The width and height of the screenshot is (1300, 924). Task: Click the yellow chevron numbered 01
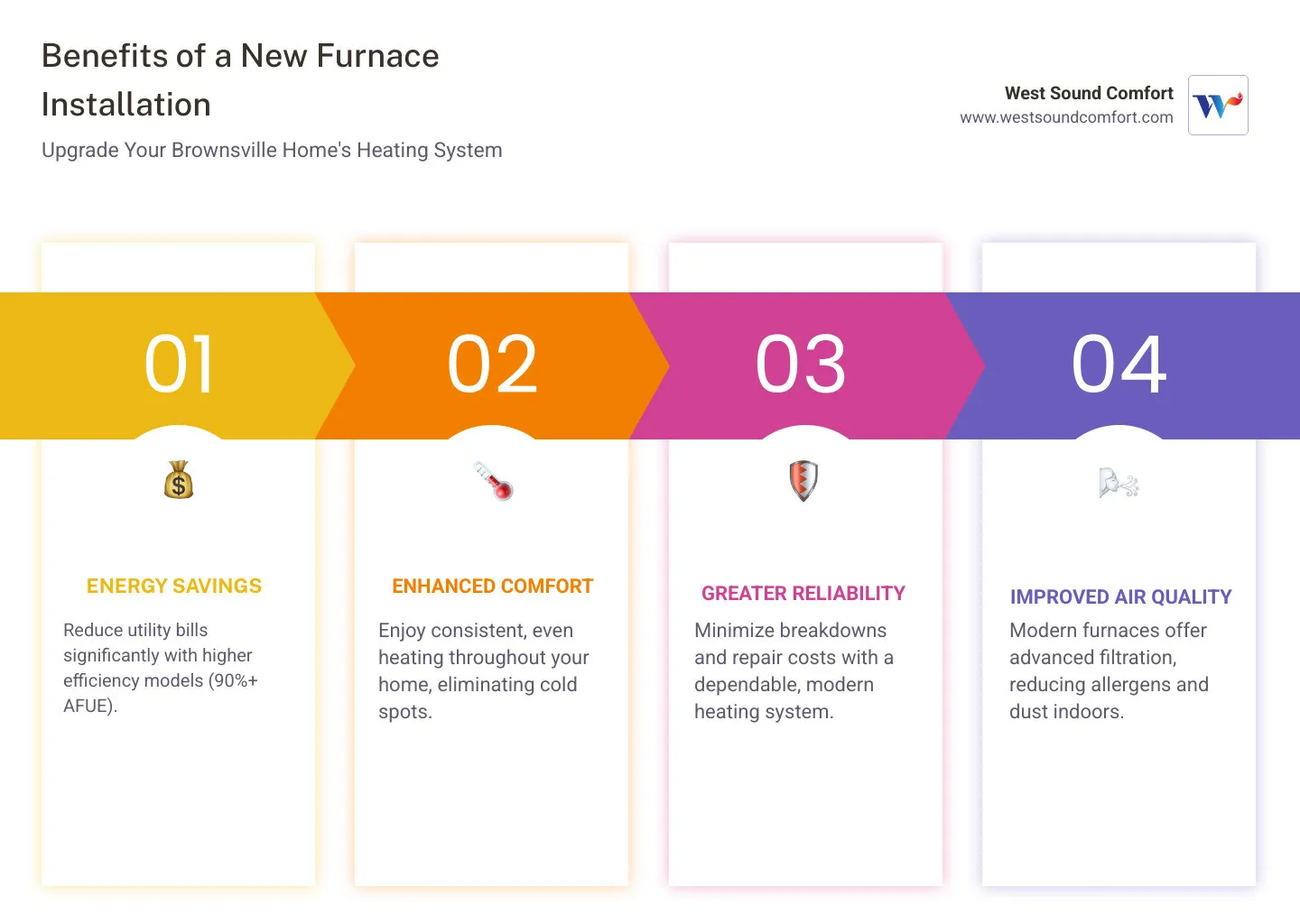pyautogui.click(x=178, y=365)
